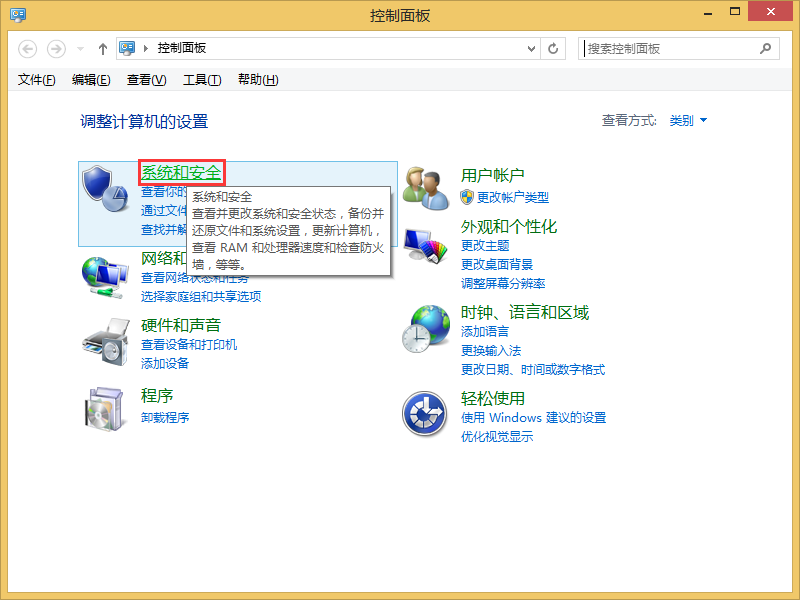
Task: Open the 工具 menu
Action: point(201,80)
